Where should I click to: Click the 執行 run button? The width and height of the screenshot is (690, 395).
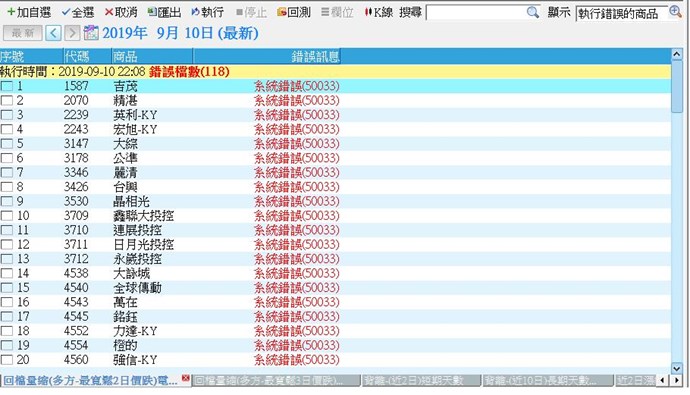click(x=207, y=12)
